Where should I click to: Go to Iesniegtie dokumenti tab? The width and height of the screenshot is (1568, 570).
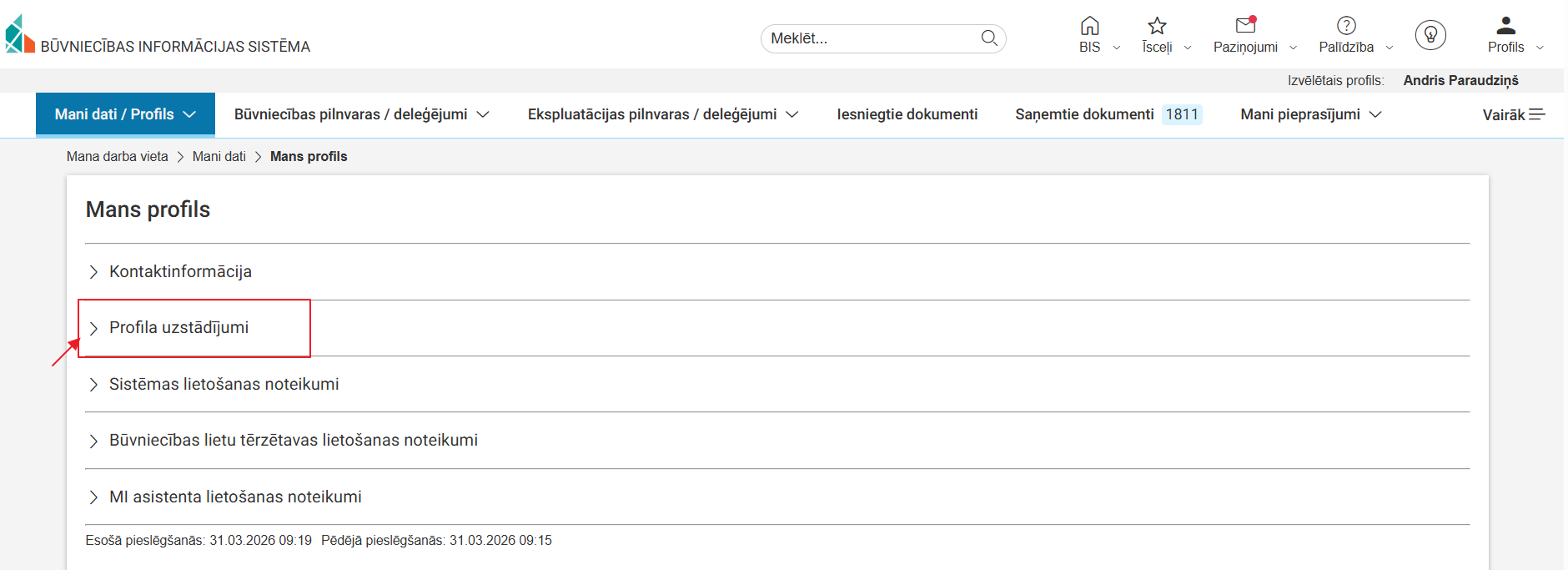[907, 114]
